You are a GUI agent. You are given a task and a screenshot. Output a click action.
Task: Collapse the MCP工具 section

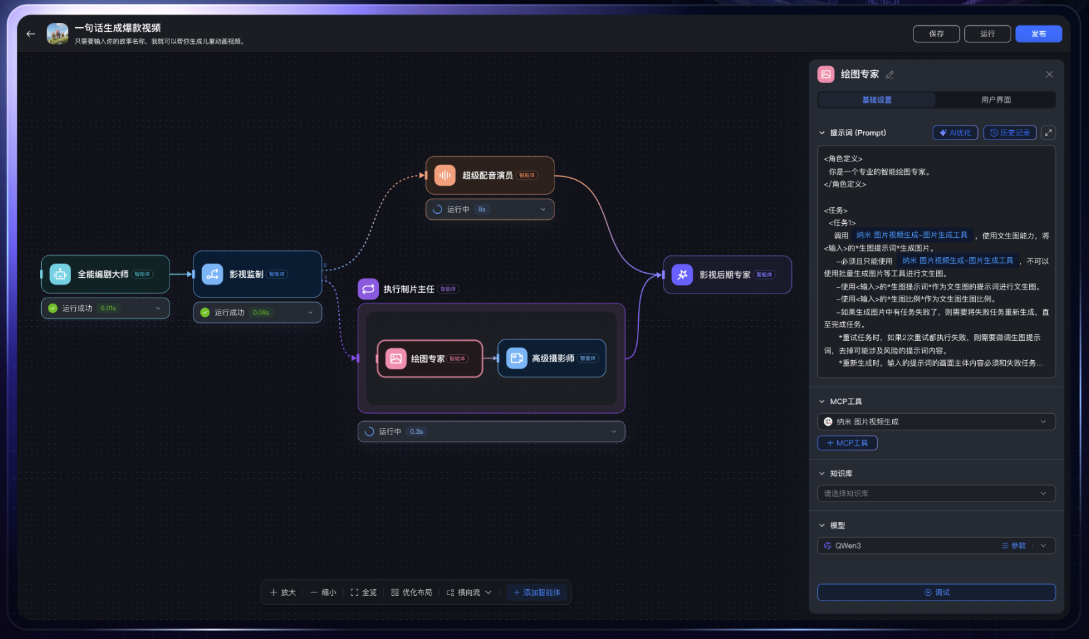[822, 401]
